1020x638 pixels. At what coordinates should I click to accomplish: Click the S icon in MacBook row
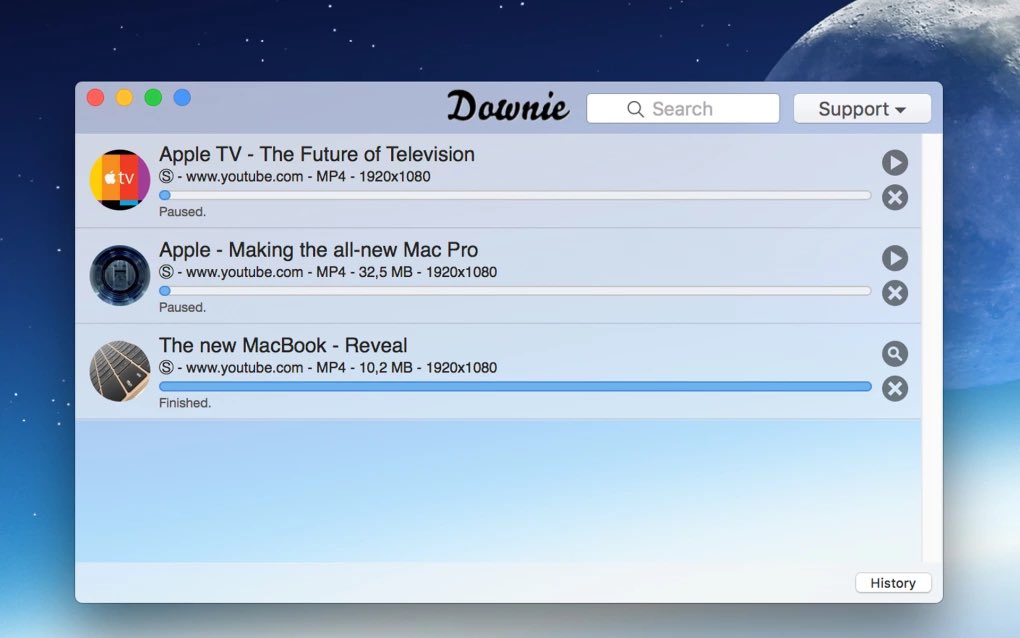tap(167, 367)
